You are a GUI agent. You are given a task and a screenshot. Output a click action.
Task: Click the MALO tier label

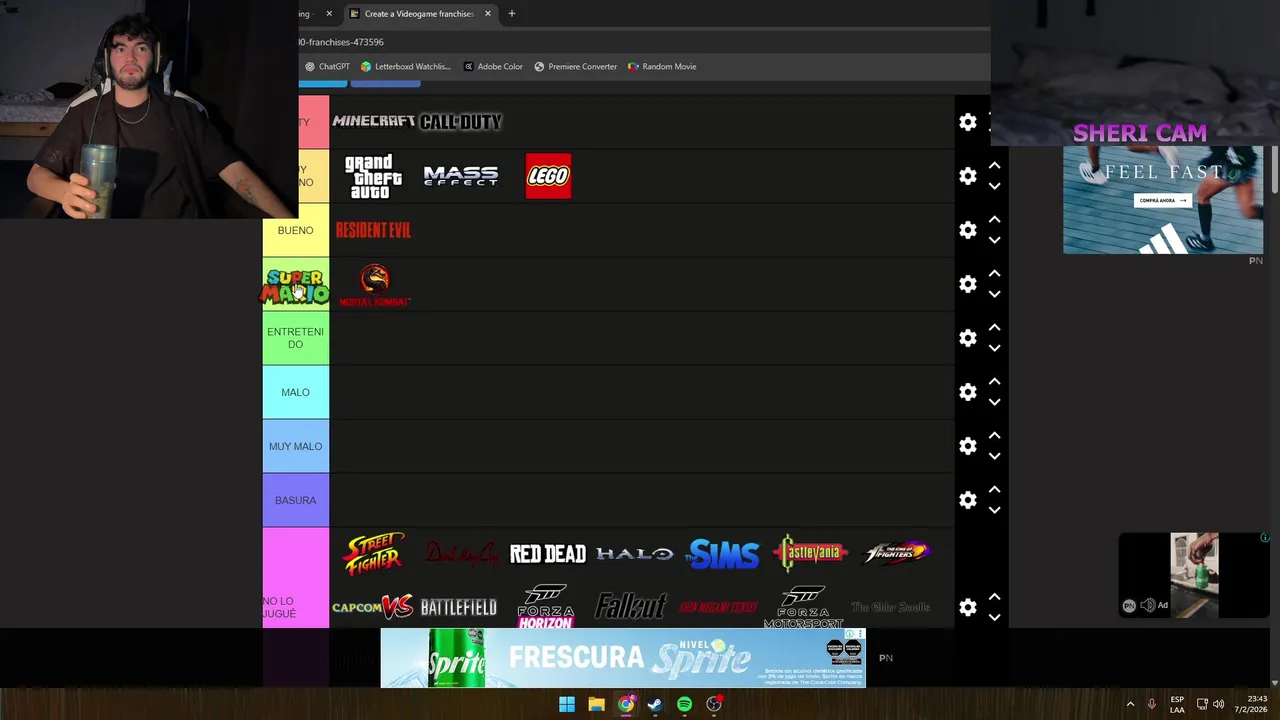tap(295, 392)
